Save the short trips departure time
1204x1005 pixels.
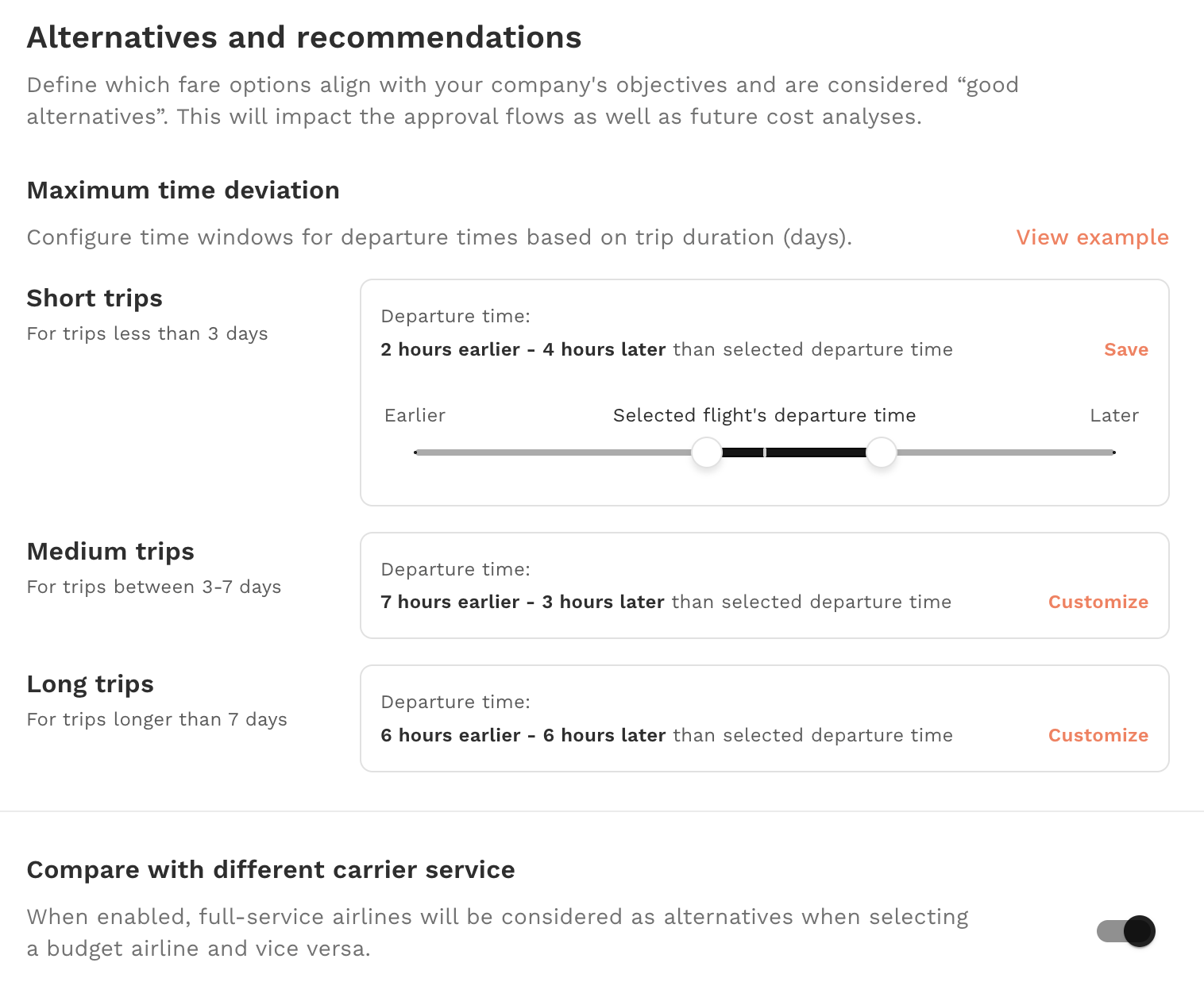1126,349
